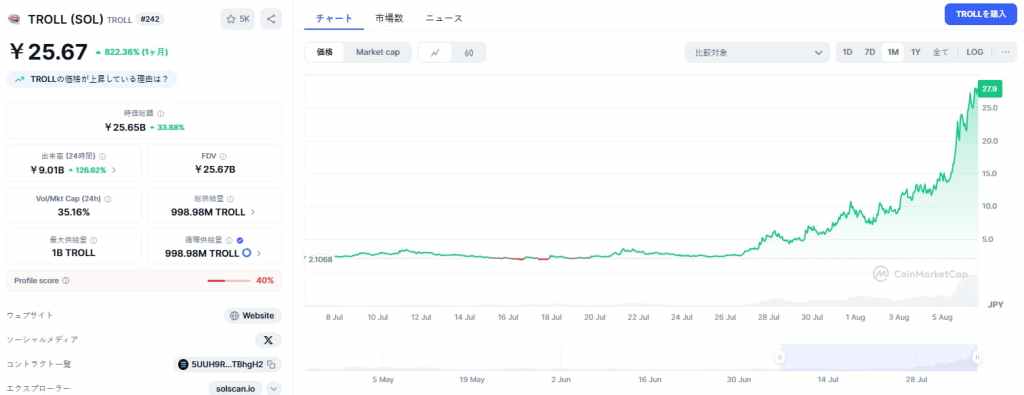Select the 7D time range
Viewport: 1024px width, 395px height.
(x=869, y=52)
